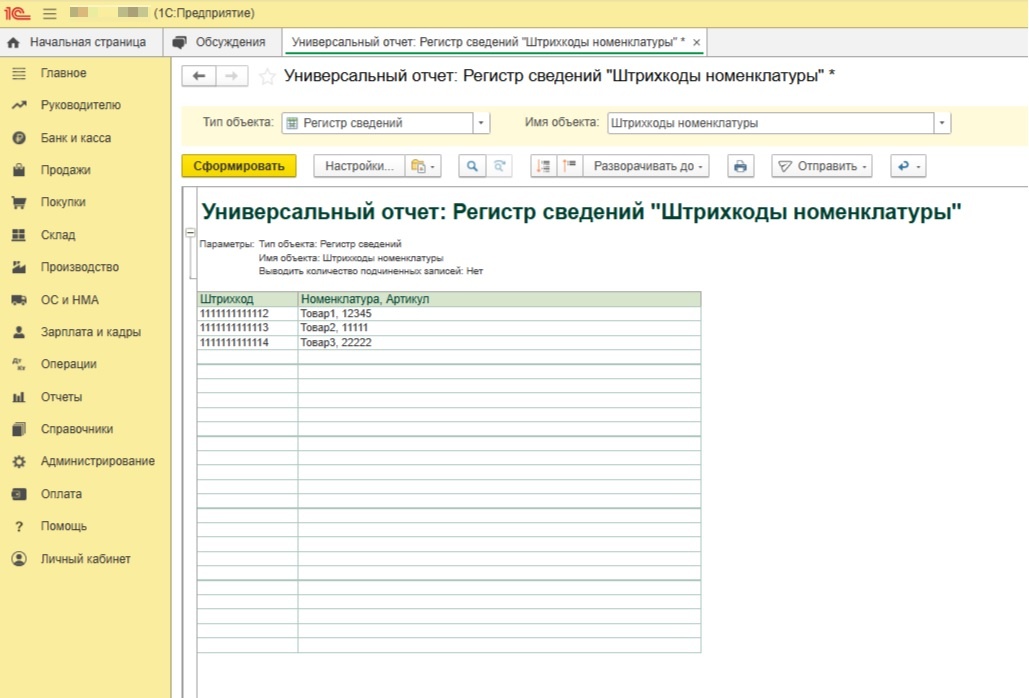
Task: Navigate back with left arrow button
Action: (198, 76)
